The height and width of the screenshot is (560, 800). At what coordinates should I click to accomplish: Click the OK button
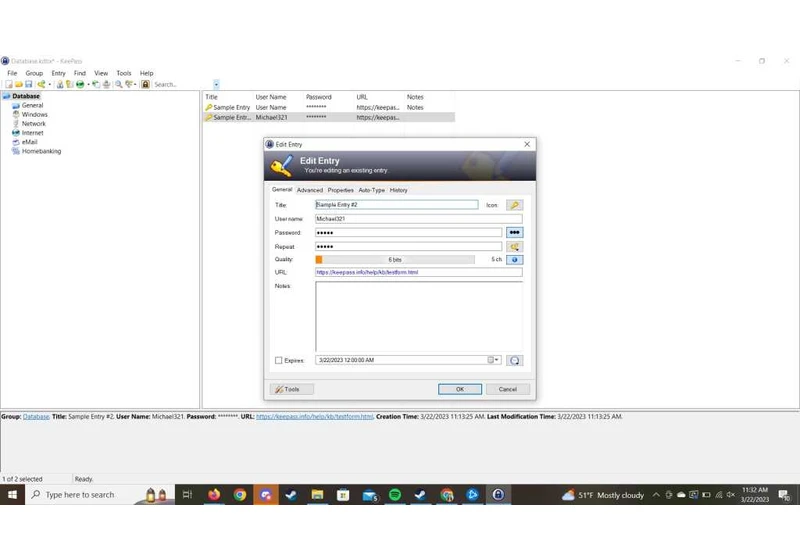460,389
